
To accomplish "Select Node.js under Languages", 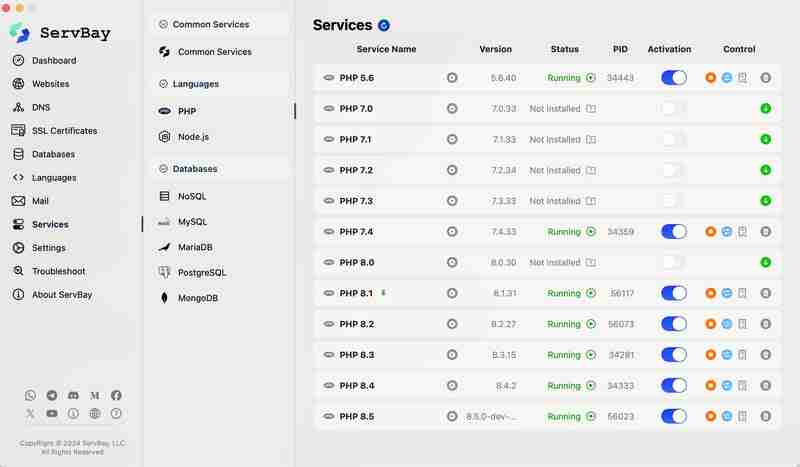I will (x=193, y=136).
